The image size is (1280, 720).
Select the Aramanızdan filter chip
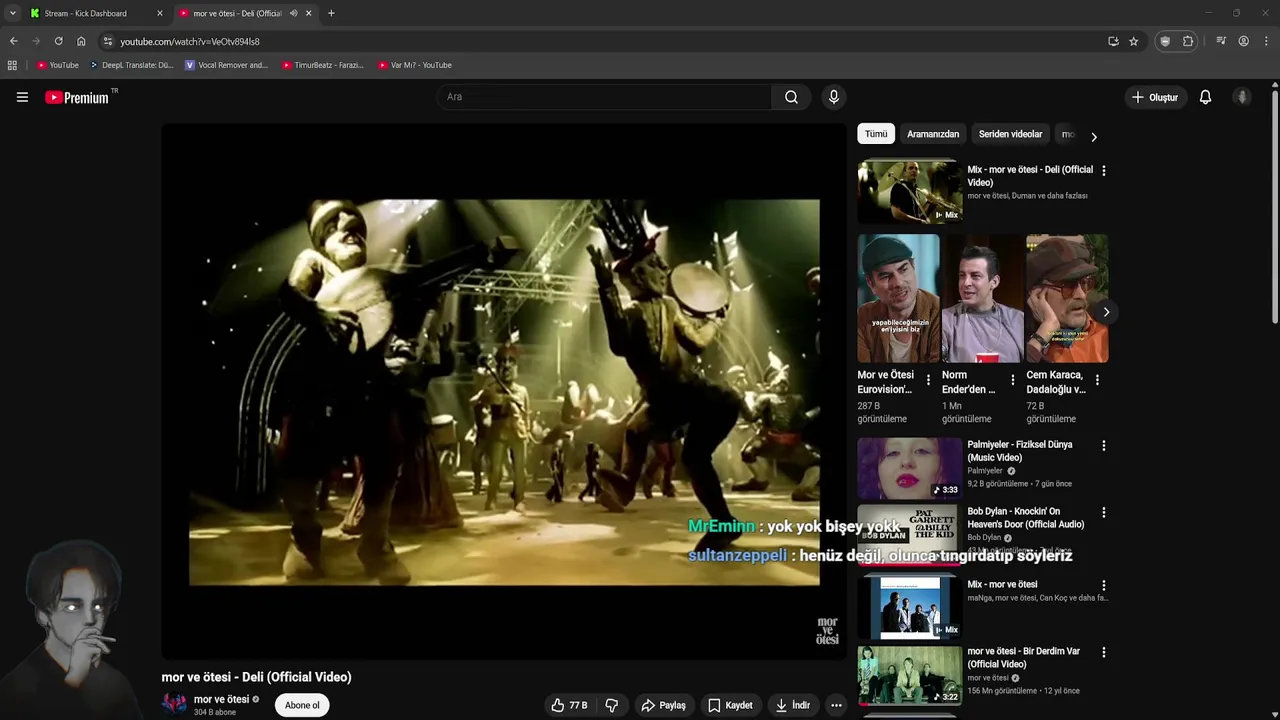(x=933, y=134)
